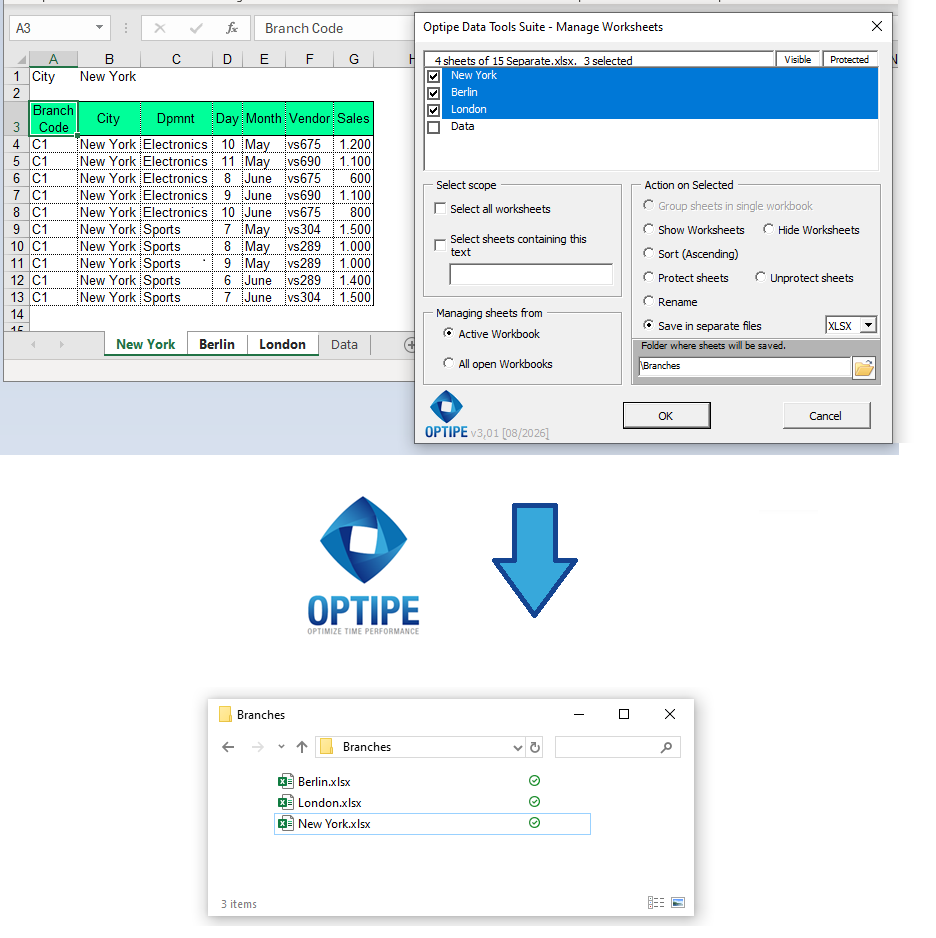Expand the Explorer address bar dropdown
The width and height of the screenshot is (936, 938).
click(517, 747)
